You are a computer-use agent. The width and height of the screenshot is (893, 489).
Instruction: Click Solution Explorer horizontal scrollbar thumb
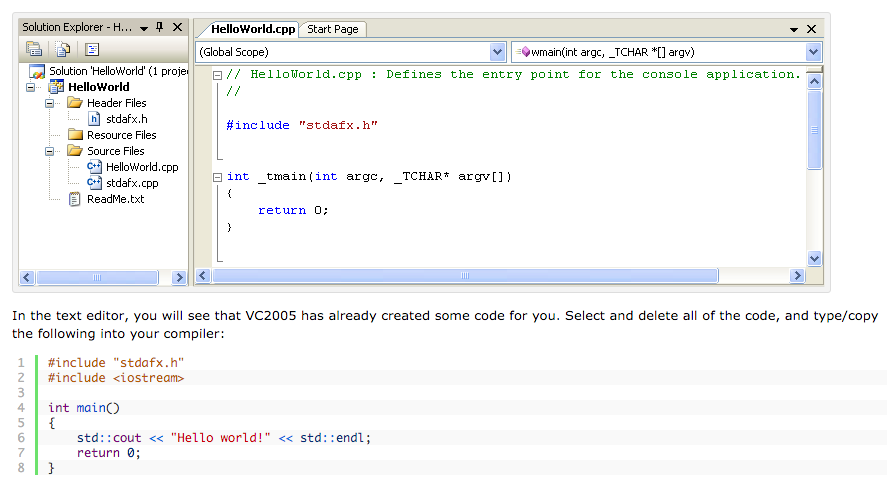(x=97, y=277)
